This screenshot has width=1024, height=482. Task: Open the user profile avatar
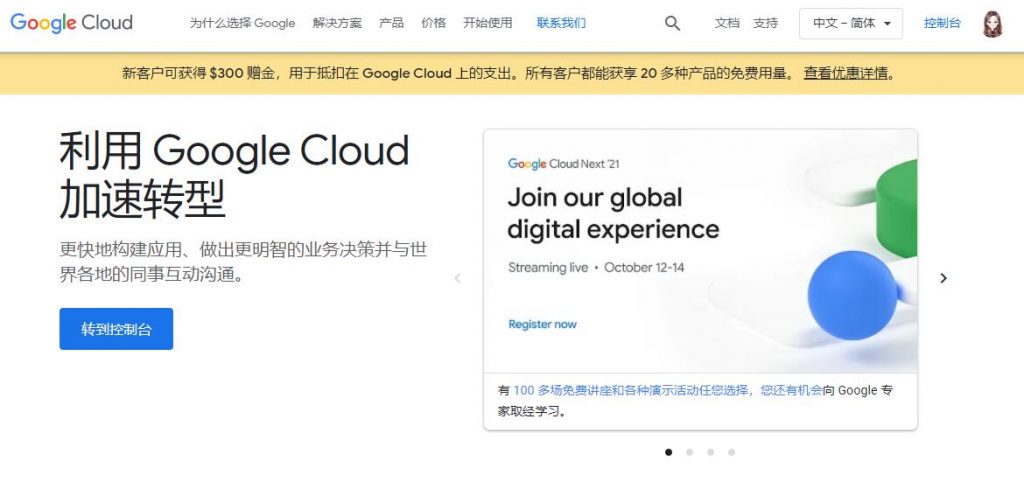(x=992, y=24)
